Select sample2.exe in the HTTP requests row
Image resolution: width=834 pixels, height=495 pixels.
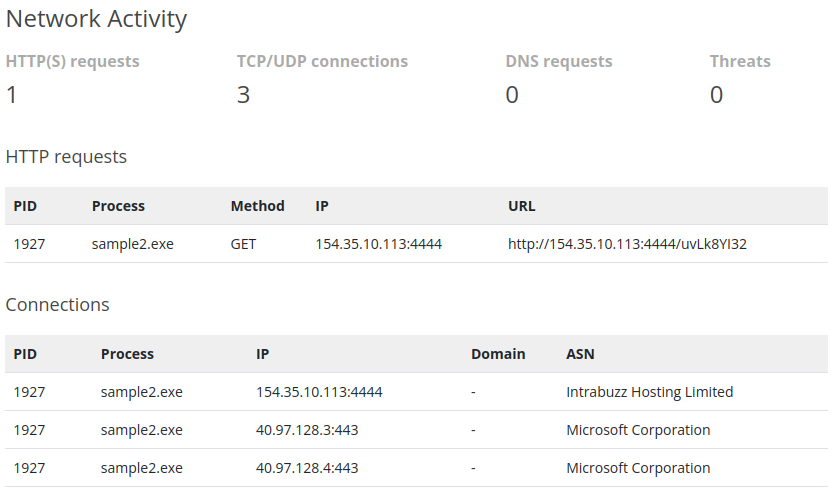click(x=132, y=244)
